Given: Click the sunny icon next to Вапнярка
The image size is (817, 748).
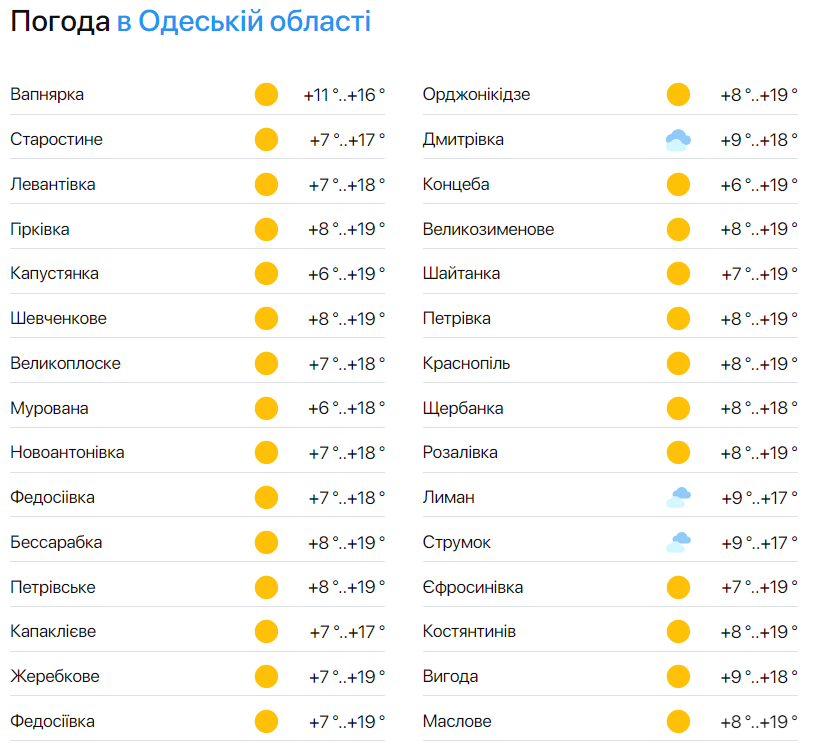Looking at the screenshot, I should [x=266, y=95].
